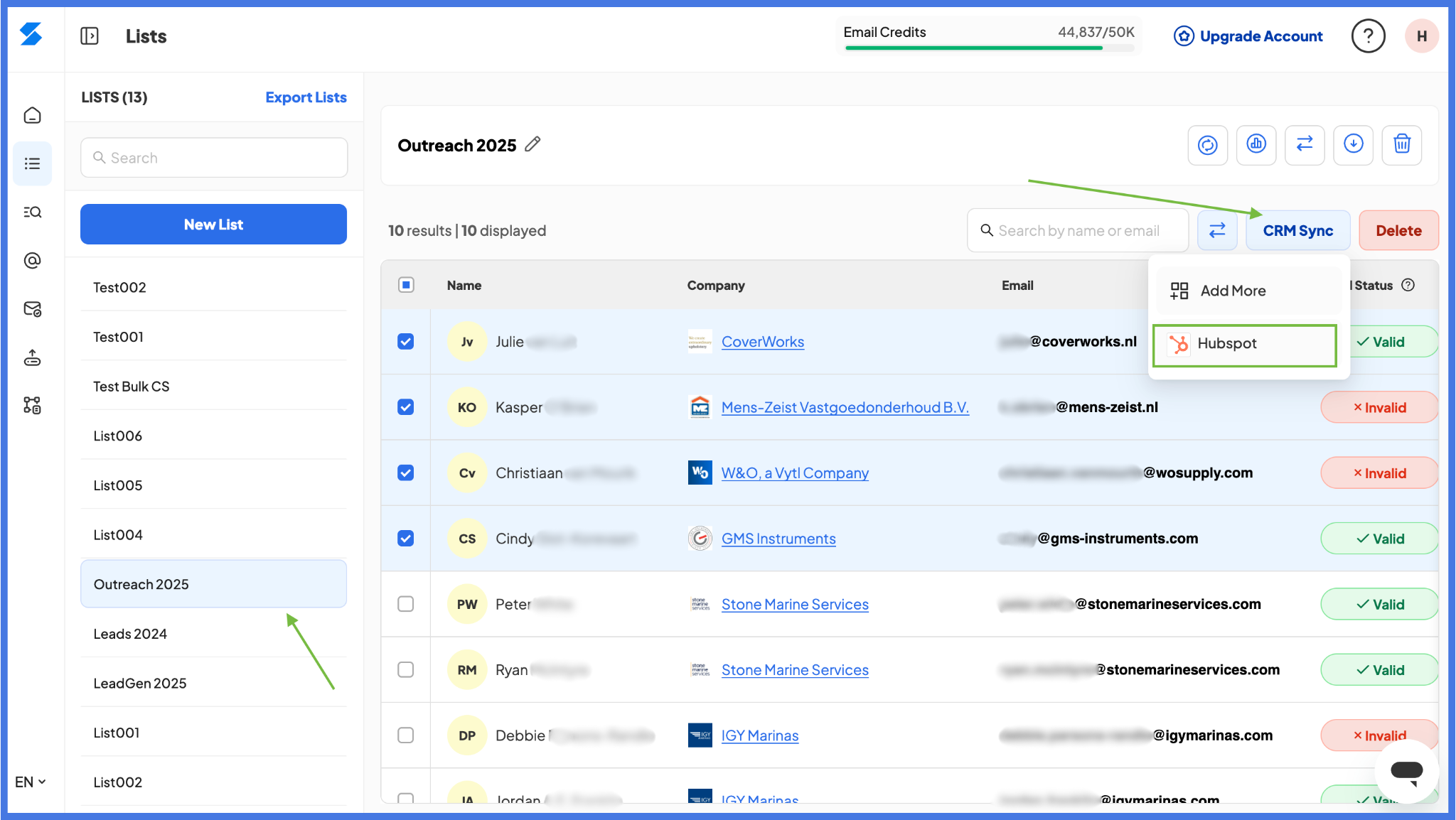Open the email finder @ sidebar icon
The width and height of the screenshot is (1456, 820).
[x=32, y=261]
